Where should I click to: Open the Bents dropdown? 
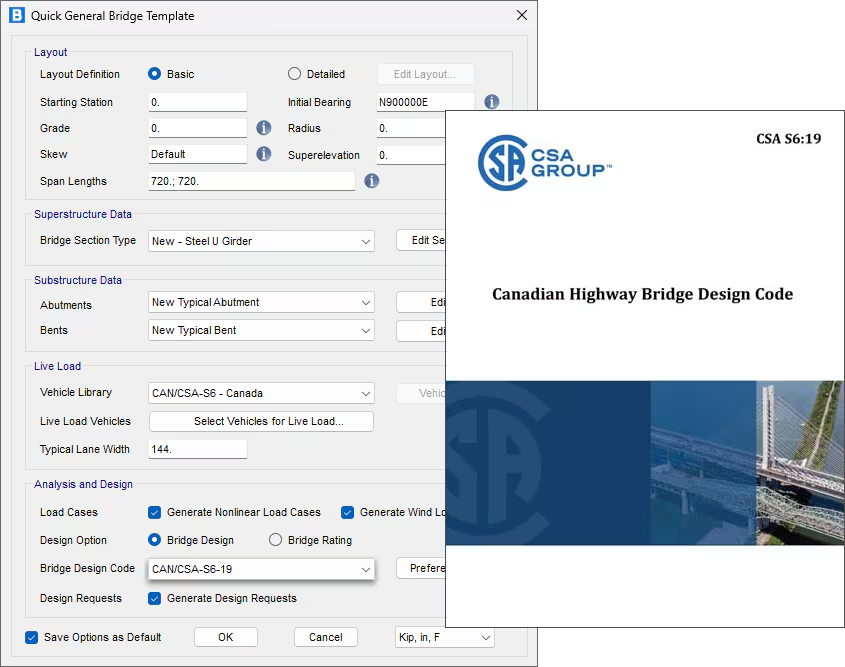(261, 330)
